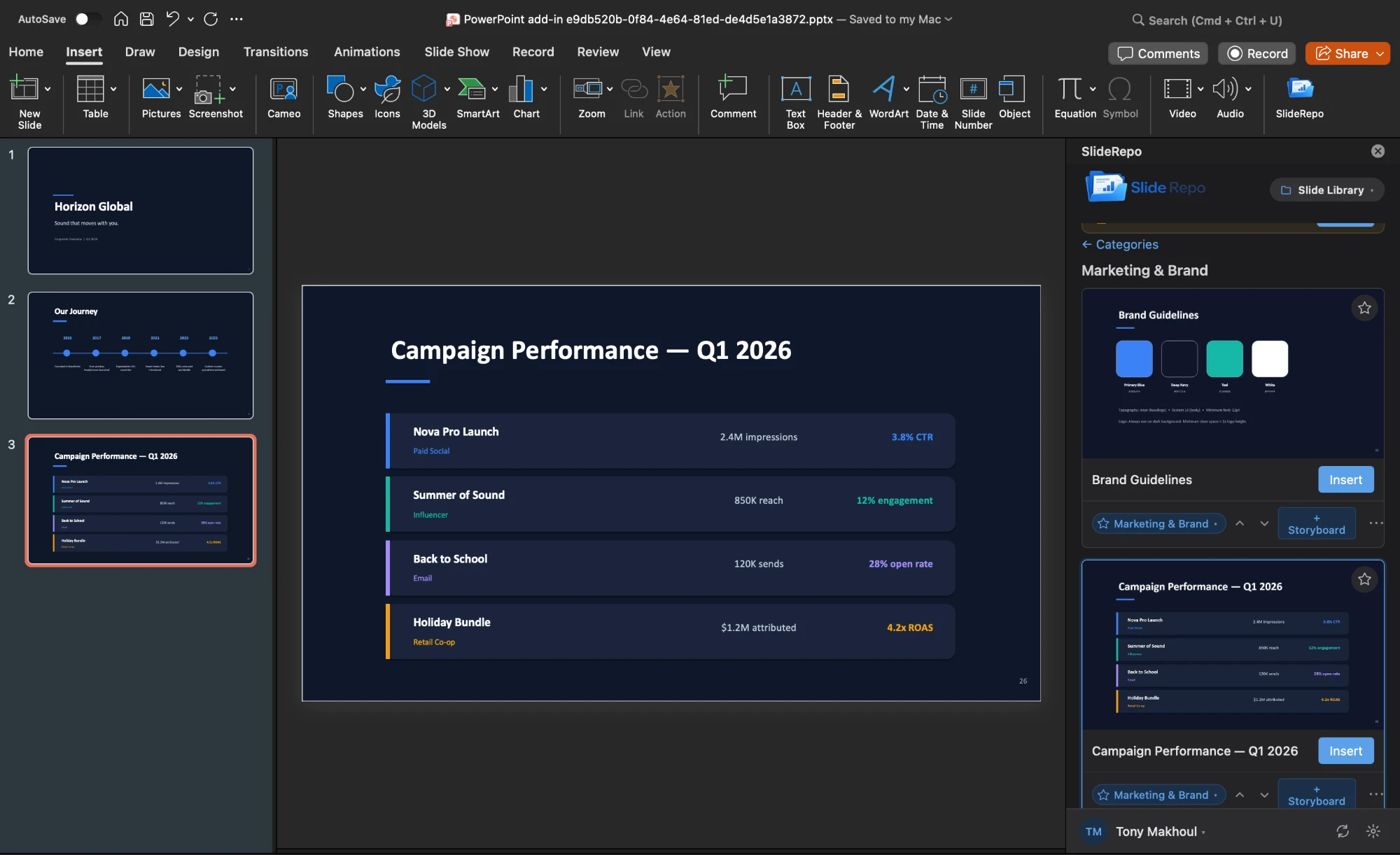Click the White color swatch

pos(1270,359)
